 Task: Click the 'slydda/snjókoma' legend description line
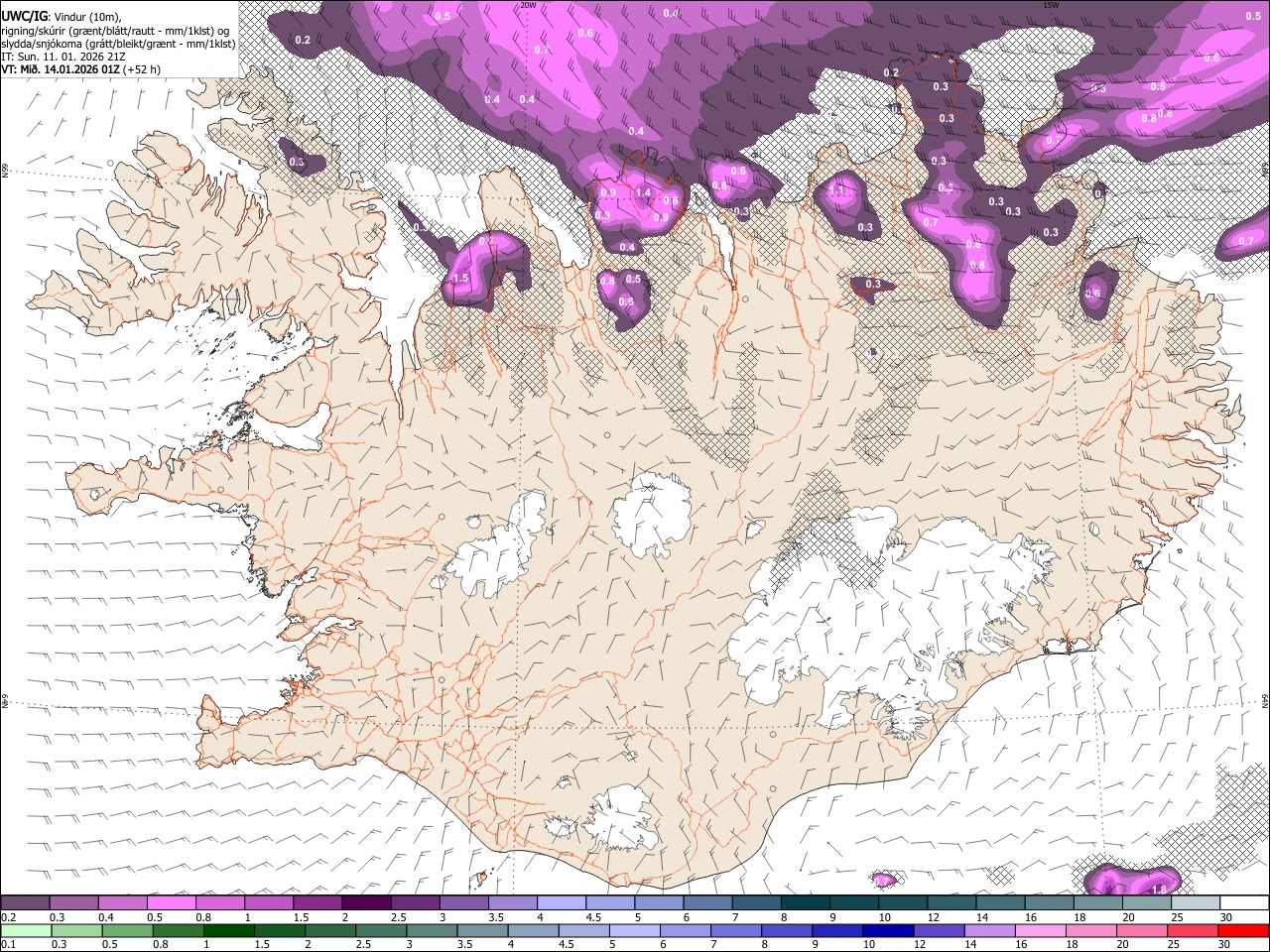point(118,44)
